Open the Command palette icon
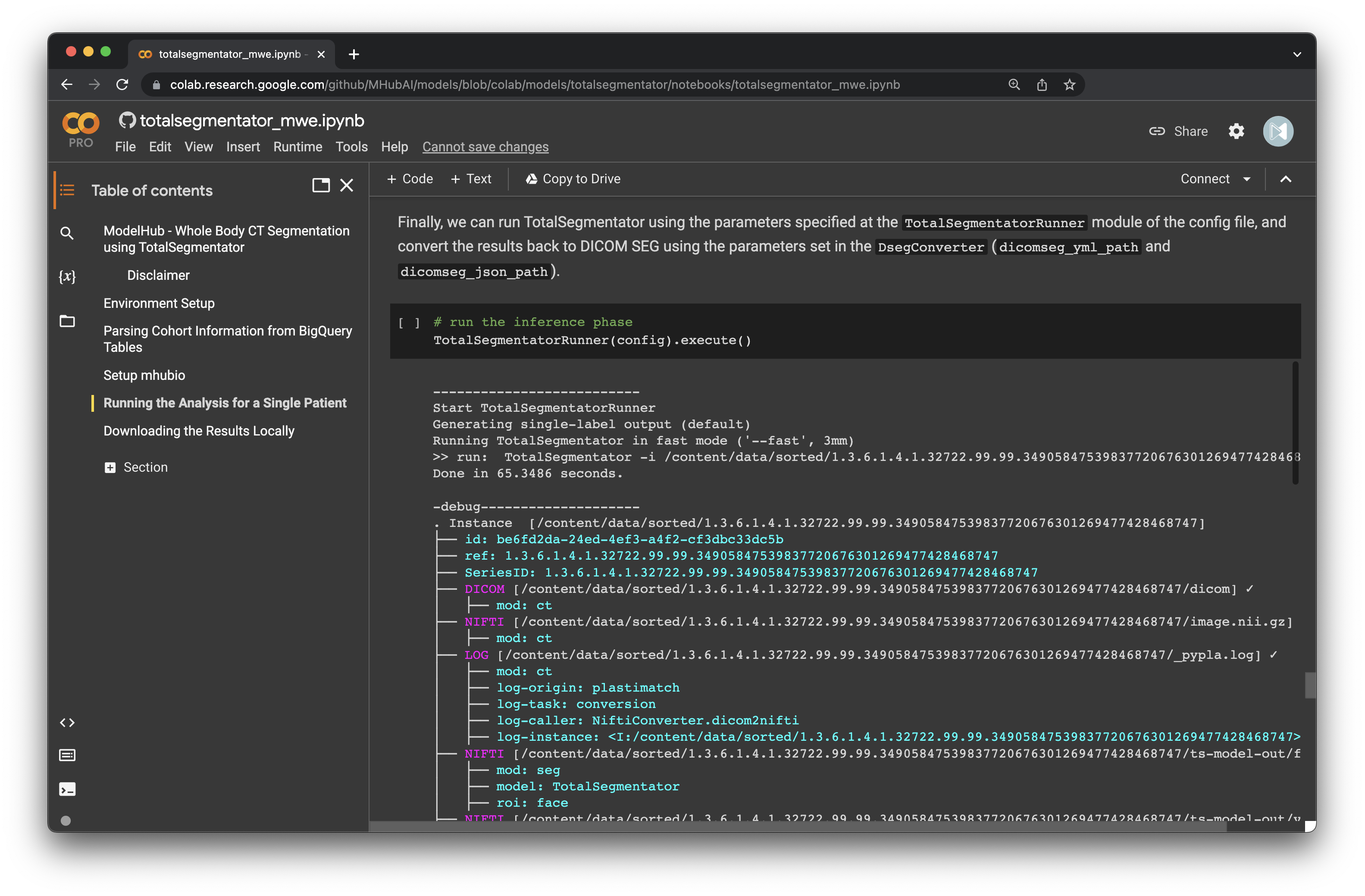The height and width of the screenshot is (896, 1365). (67, 755)
